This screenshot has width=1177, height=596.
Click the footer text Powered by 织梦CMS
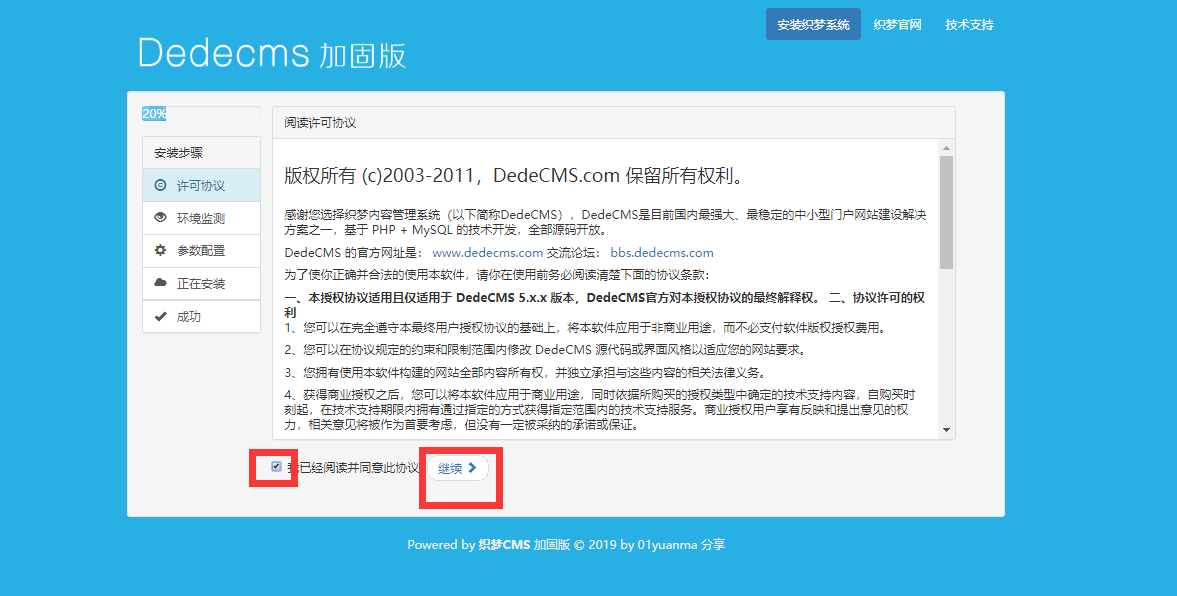566,545
